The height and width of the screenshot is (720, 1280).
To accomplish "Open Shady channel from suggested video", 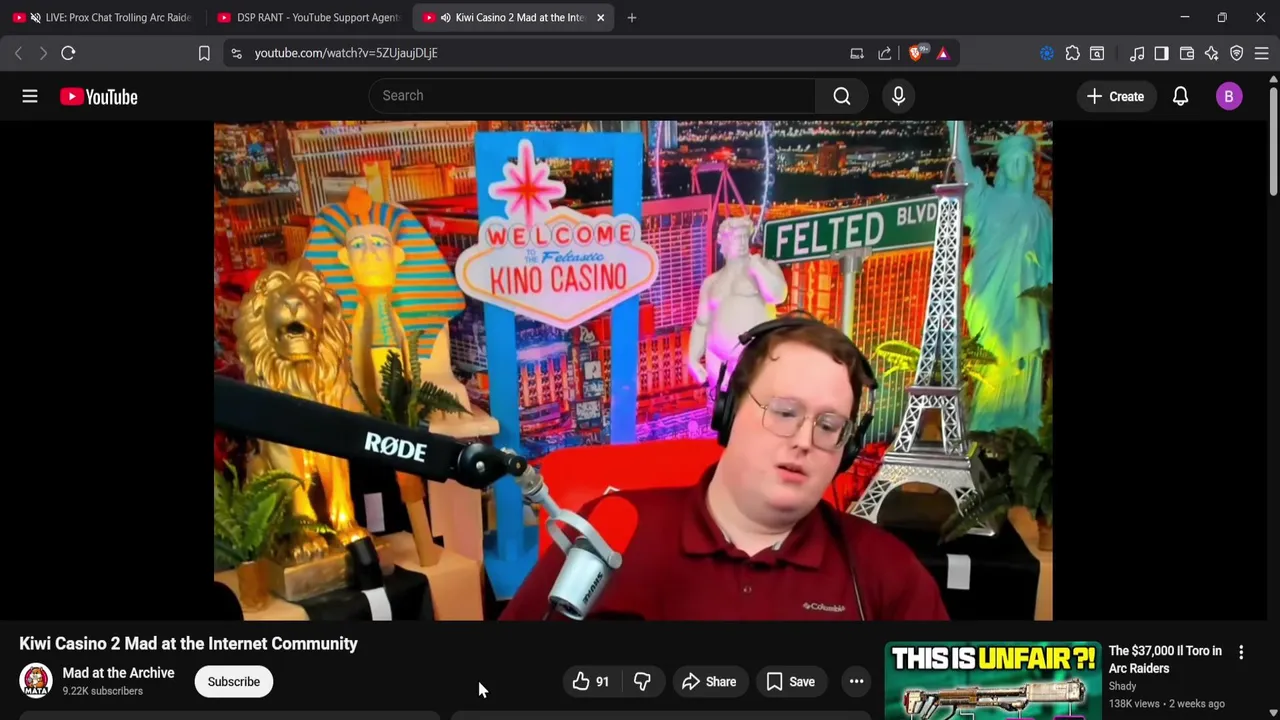I will coord(1122,686).
